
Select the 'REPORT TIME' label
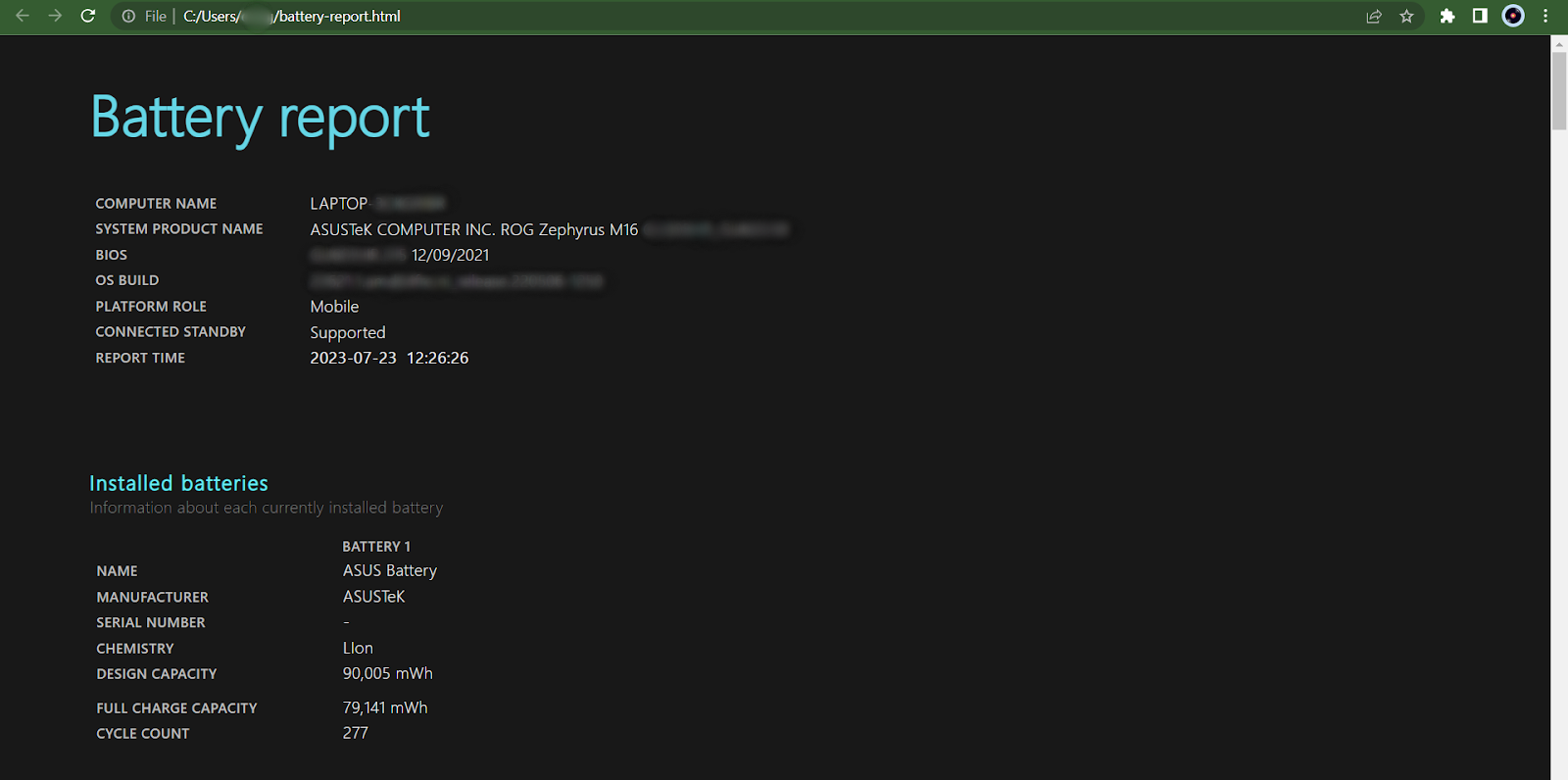click(x=140, y=359)
